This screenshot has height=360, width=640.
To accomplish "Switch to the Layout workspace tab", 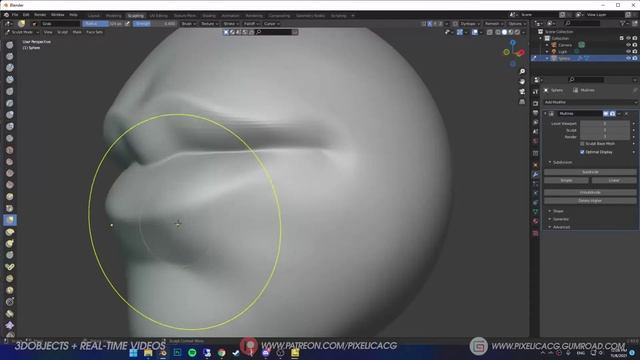I will (93, 16).
